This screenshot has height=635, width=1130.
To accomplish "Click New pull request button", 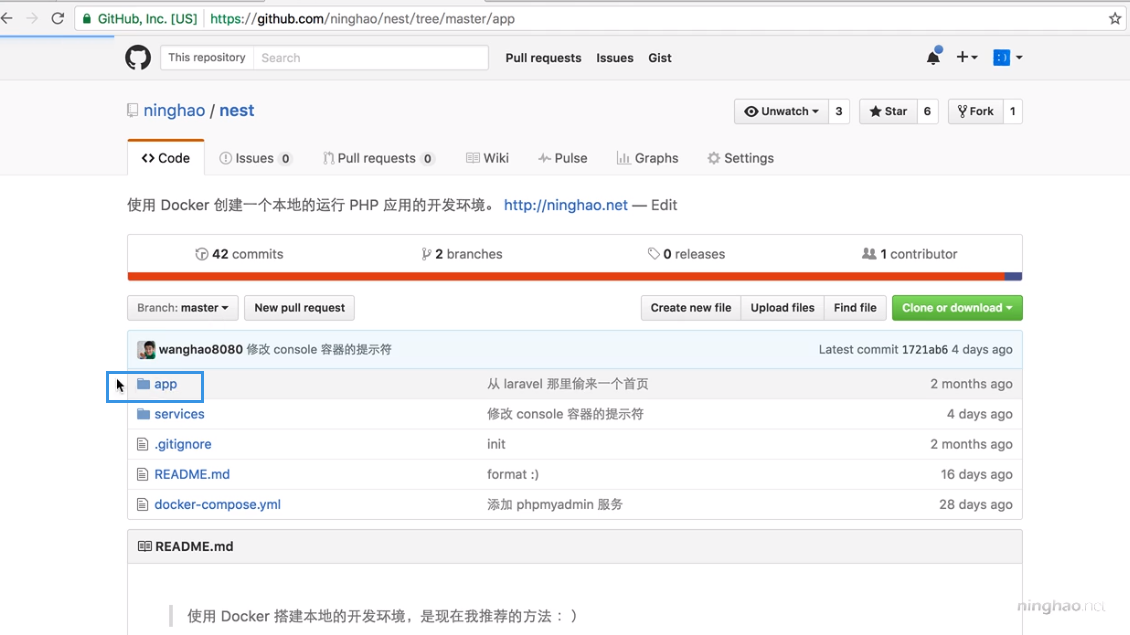I will click(x=299, y=308).
